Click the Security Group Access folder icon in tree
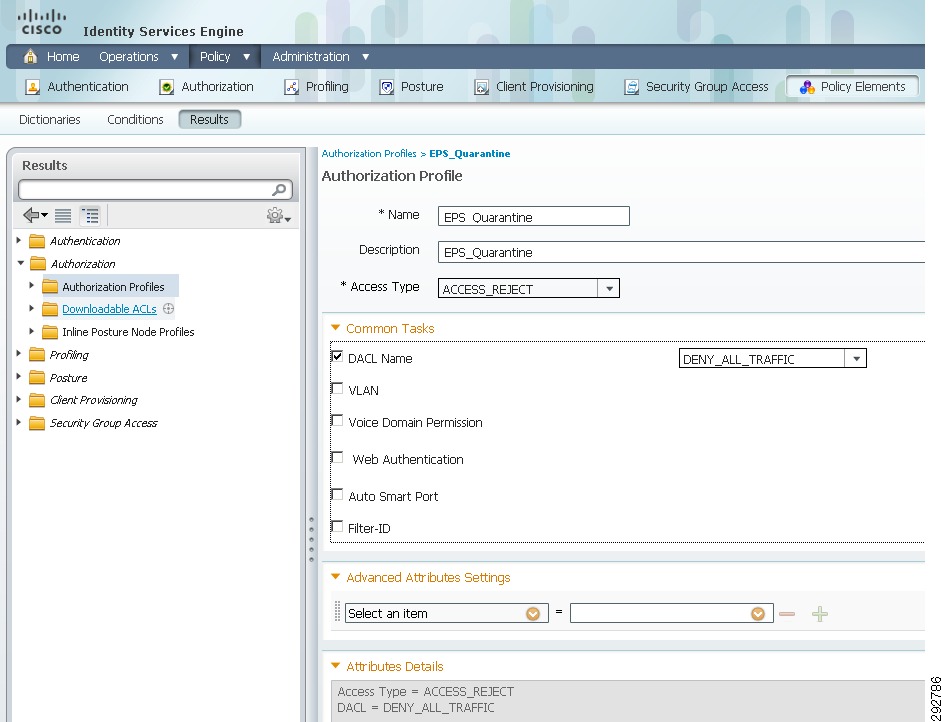941x722 pixels. [37, 423]
